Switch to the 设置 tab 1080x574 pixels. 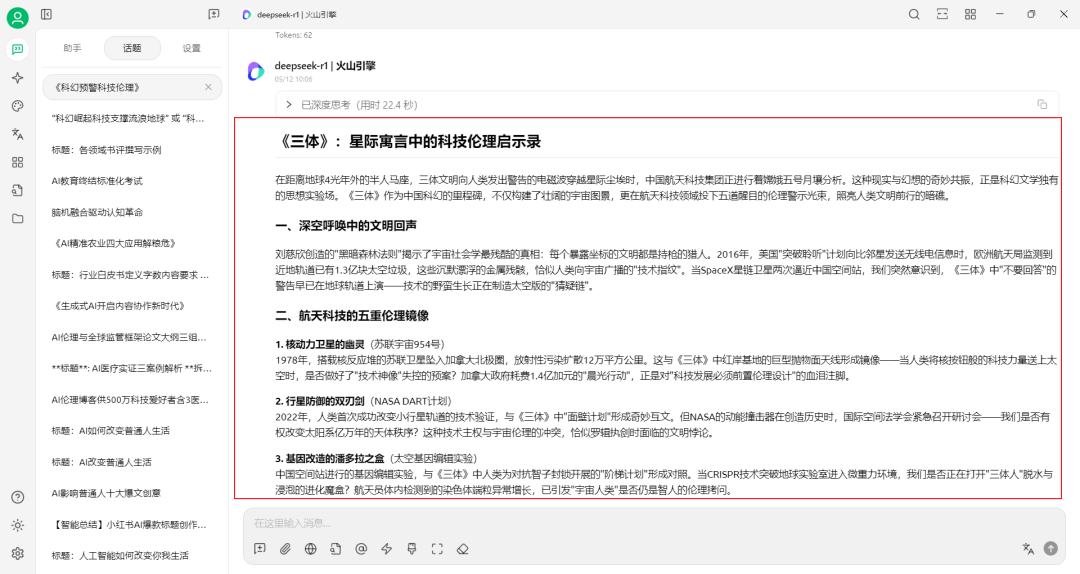pos(191,48)
